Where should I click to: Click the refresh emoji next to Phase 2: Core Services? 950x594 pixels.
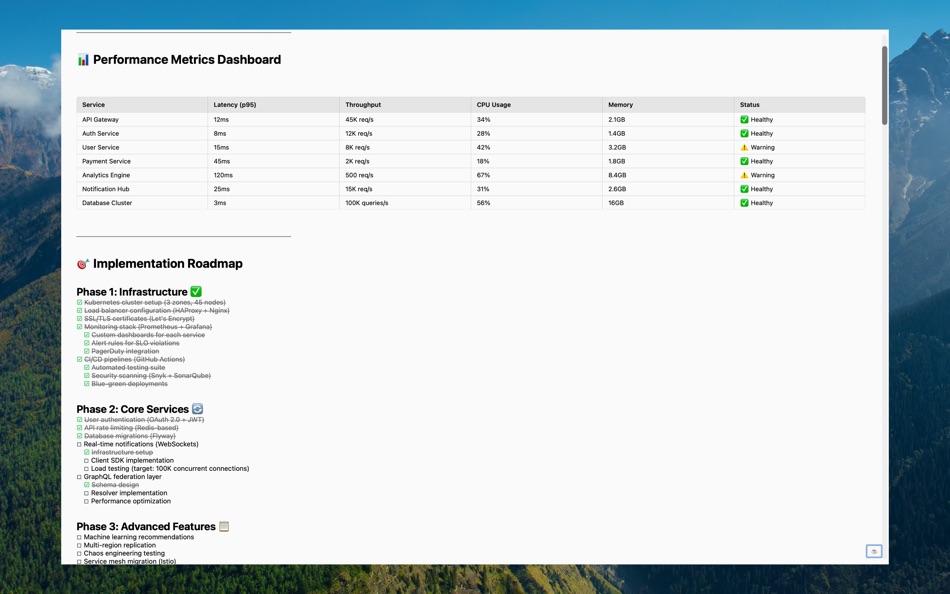pos(196,408)
